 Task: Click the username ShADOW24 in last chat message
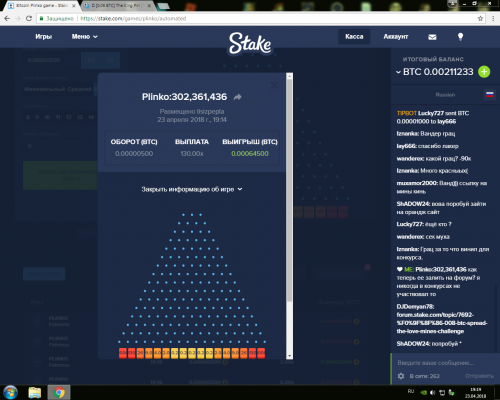pos(413,344)
